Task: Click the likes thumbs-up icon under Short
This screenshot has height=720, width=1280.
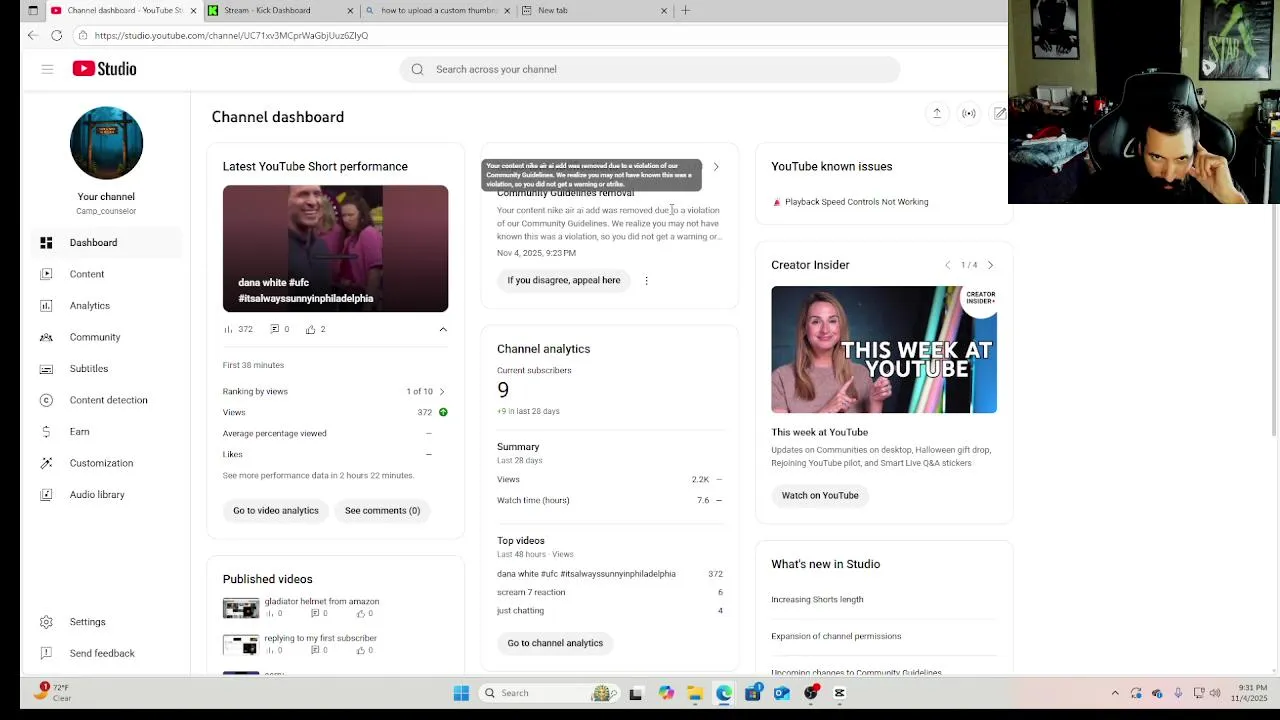Action: [x=311, y=329]
